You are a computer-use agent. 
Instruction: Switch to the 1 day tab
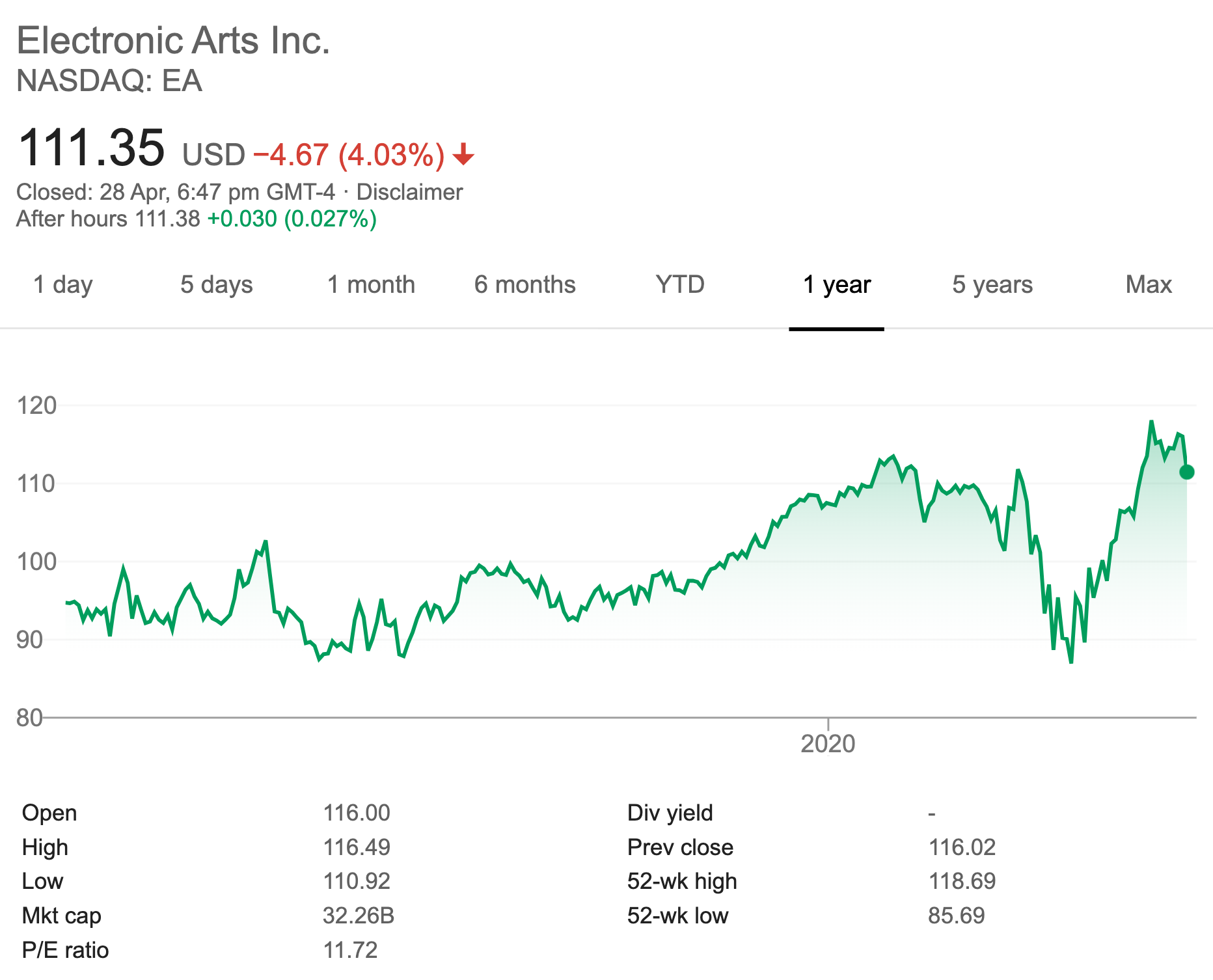click(63, 285)
